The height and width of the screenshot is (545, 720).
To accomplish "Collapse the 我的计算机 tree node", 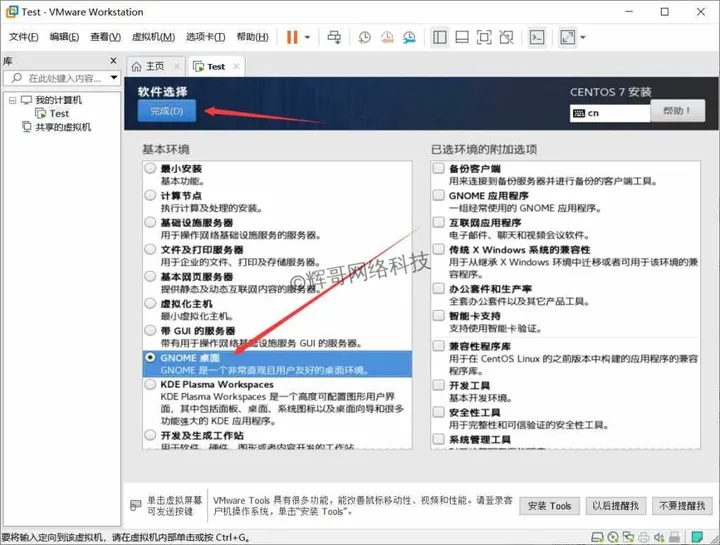I will pos(12,100).
